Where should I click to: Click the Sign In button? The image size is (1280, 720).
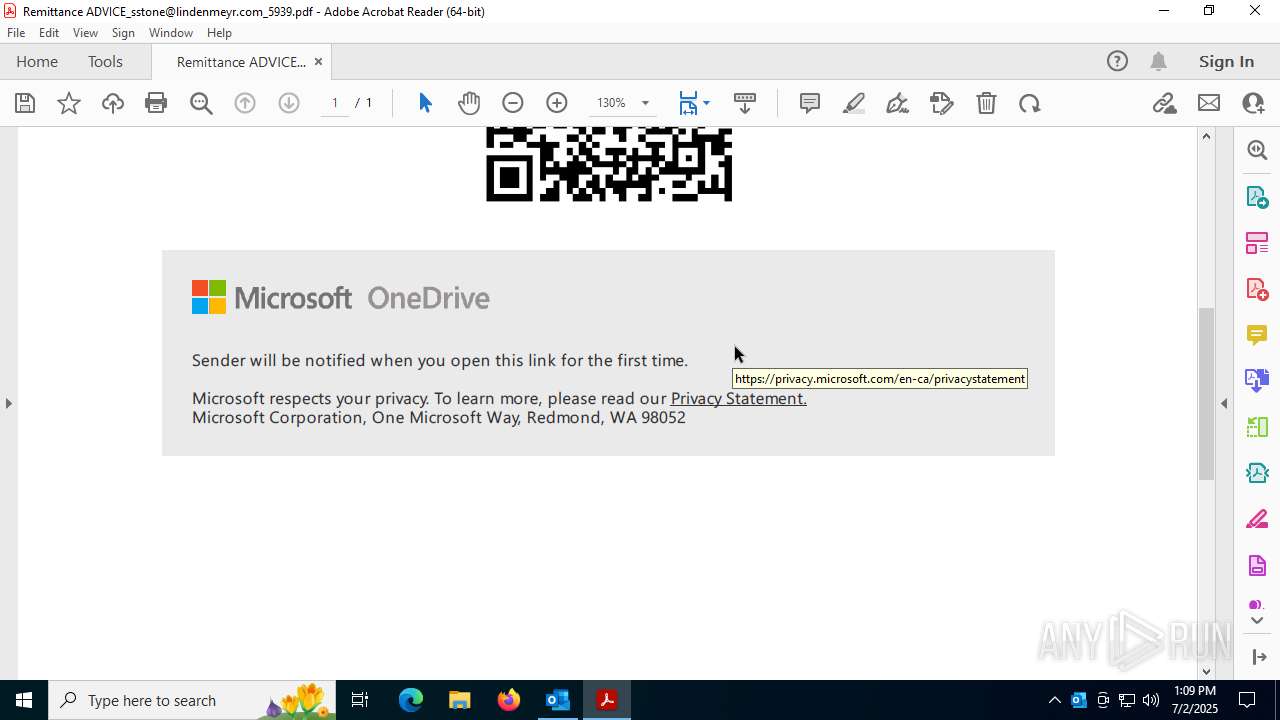(x=1226, y=62)
